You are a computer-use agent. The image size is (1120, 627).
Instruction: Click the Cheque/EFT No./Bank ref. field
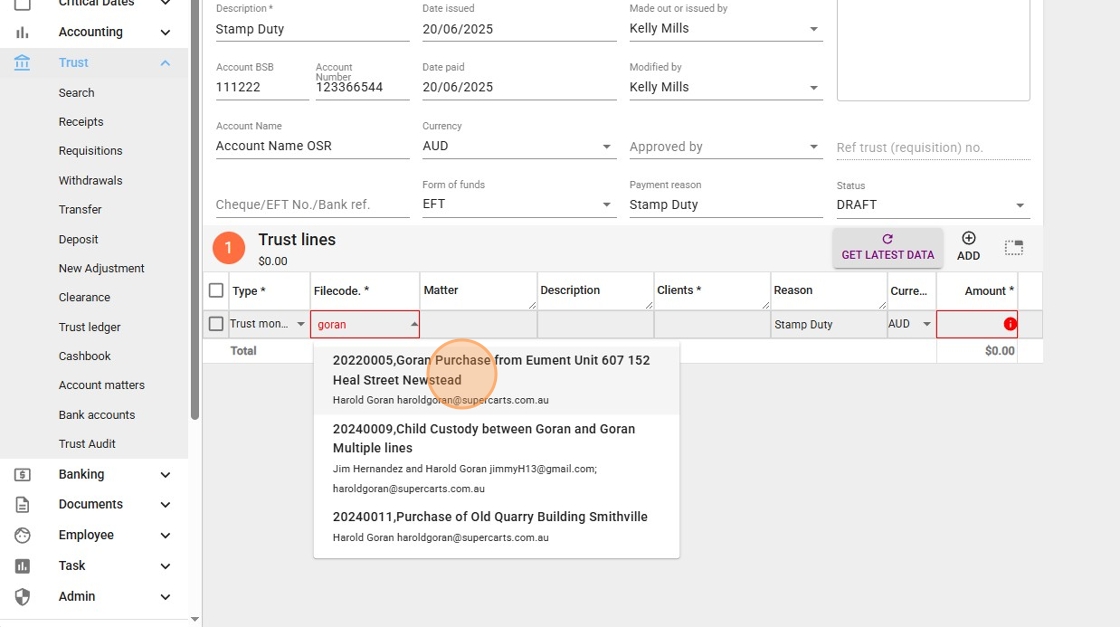tap(312, 205)
